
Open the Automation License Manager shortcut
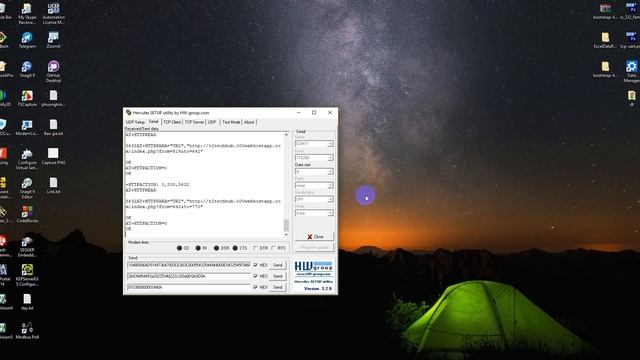(x=53, y=14)
